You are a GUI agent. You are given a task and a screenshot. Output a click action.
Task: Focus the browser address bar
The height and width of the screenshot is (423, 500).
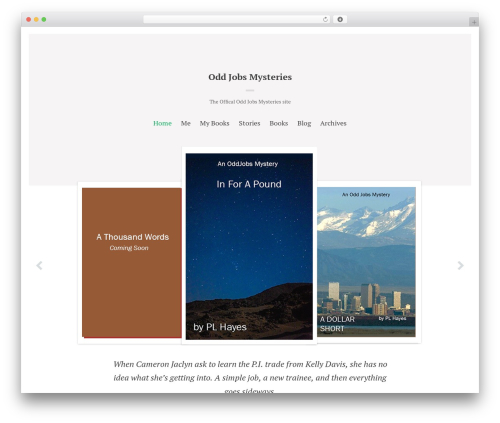click(237, 20)
